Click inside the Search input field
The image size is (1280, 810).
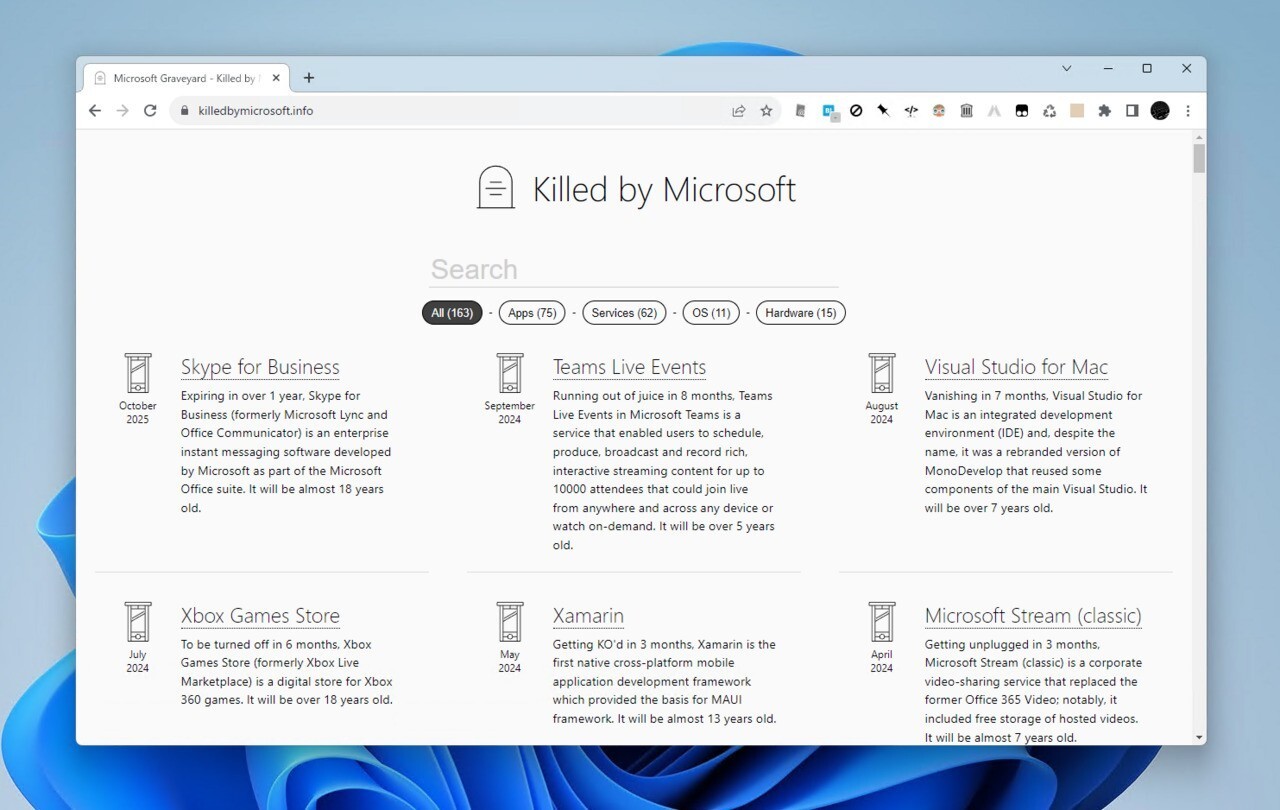(x=633, y=268)
